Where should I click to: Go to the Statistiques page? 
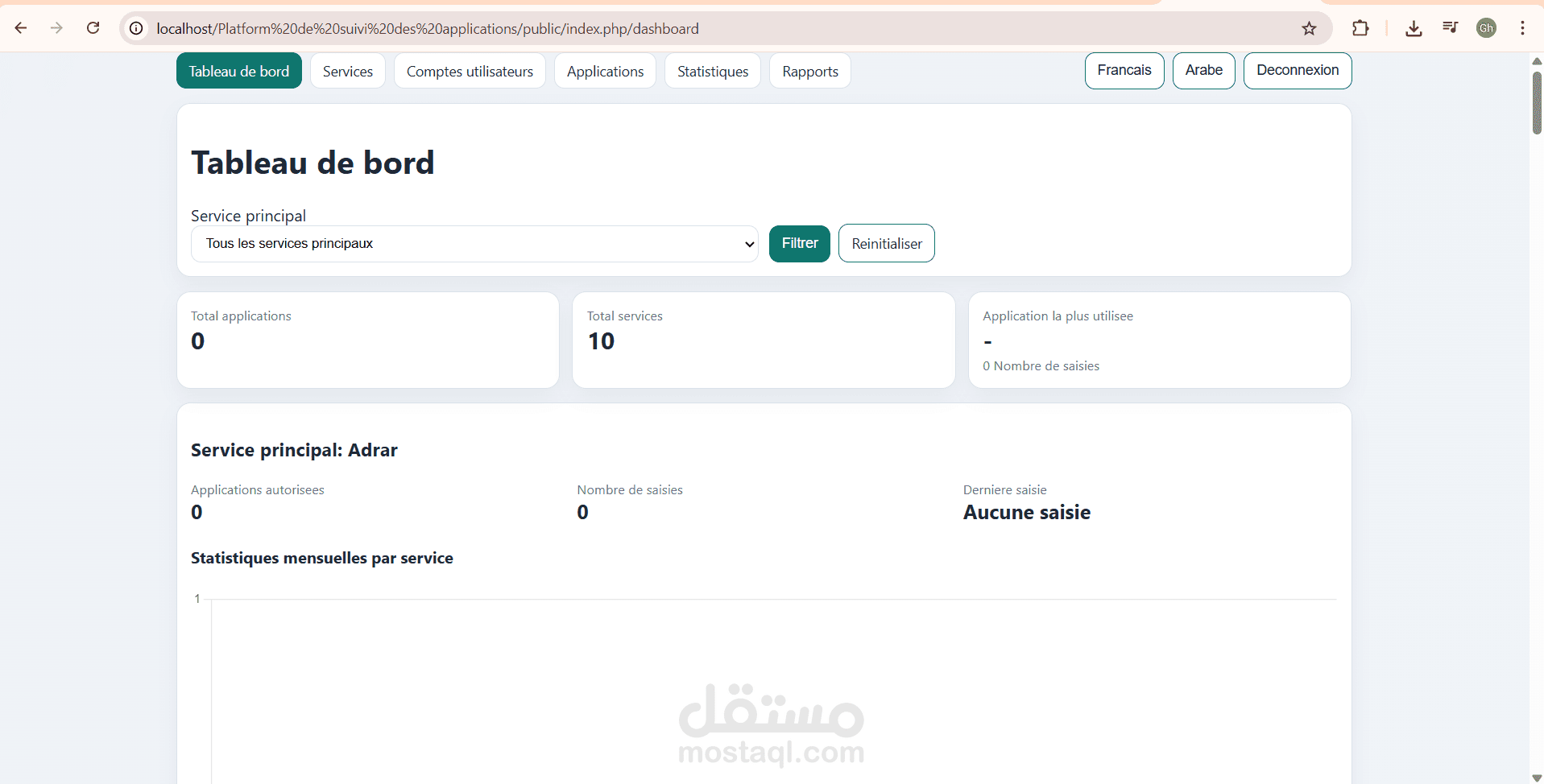point(712,70)
